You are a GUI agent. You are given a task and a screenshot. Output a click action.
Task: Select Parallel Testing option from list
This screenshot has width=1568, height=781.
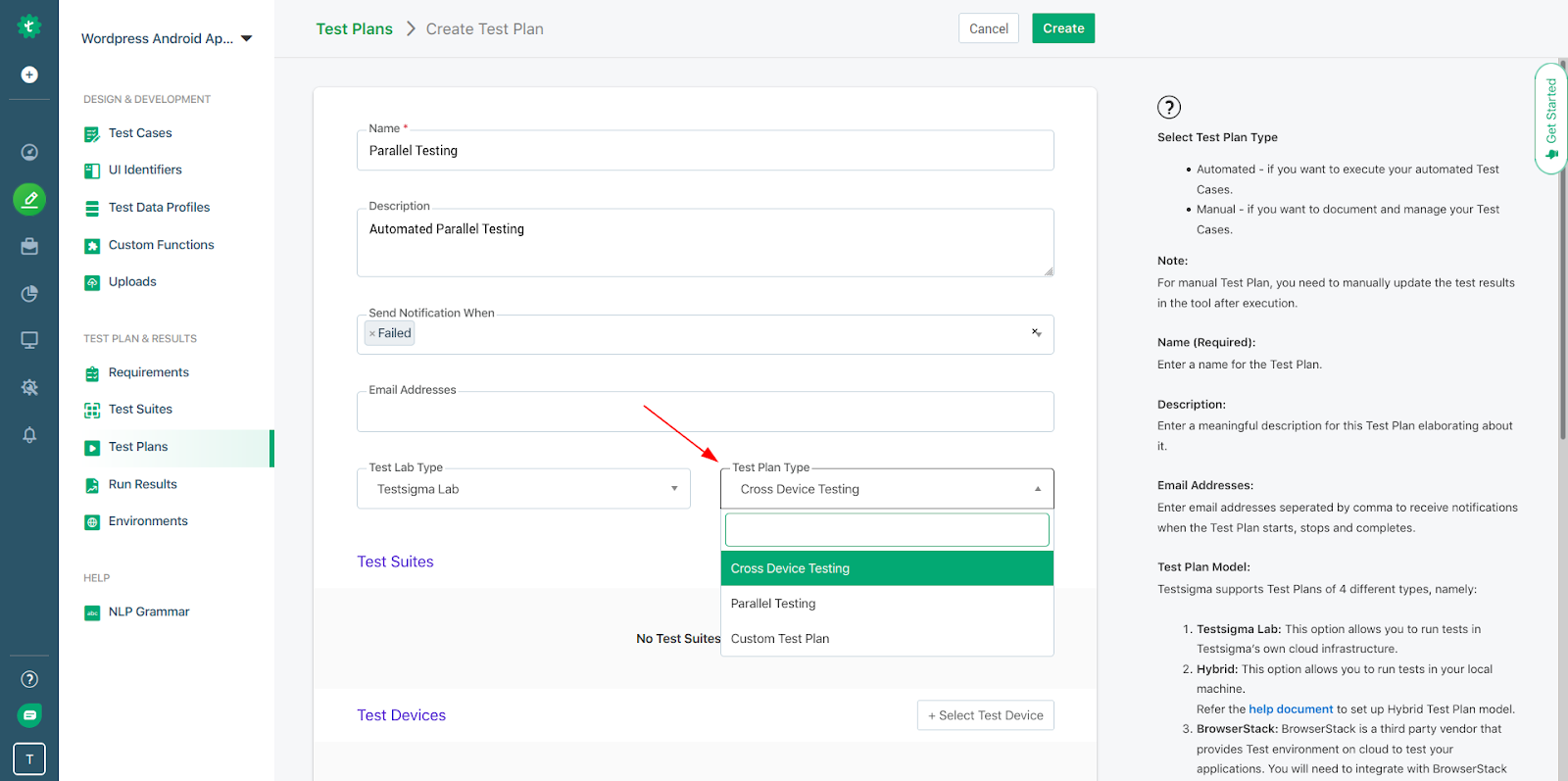point(773,604)
